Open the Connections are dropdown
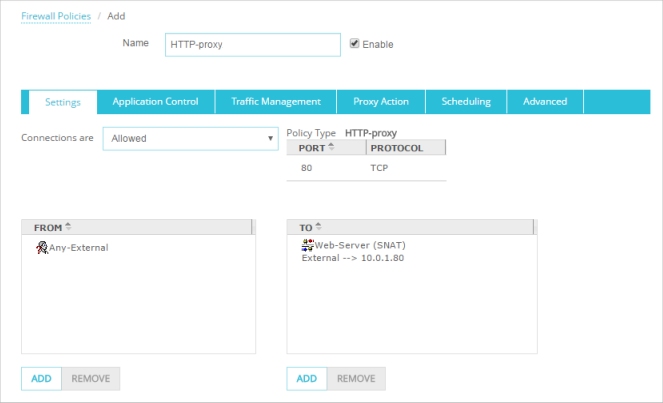This screenshot has width=663, height=403. point(190,138)
